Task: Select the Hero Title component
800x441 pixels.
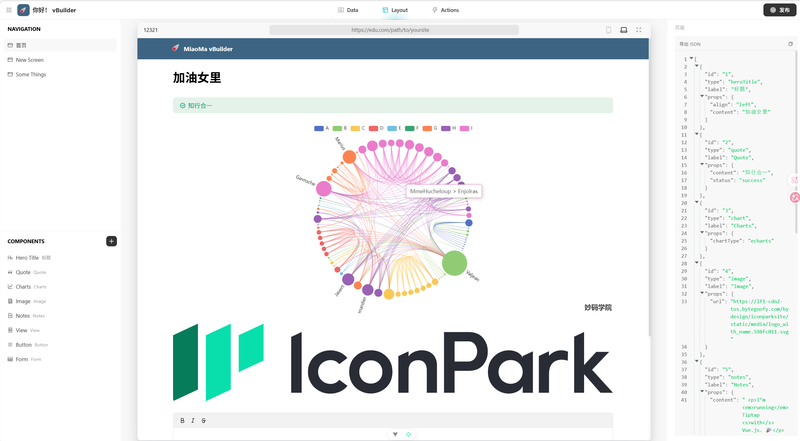Action: pyautogui.click(x=29, y=258)
